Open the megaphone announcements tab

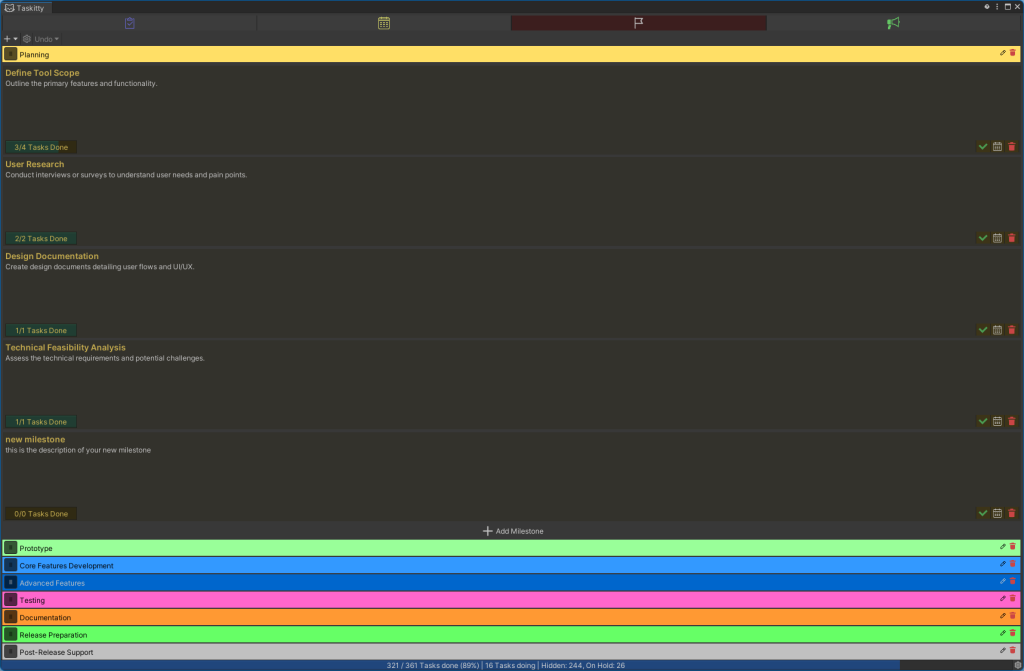click(x=893, y=23)
